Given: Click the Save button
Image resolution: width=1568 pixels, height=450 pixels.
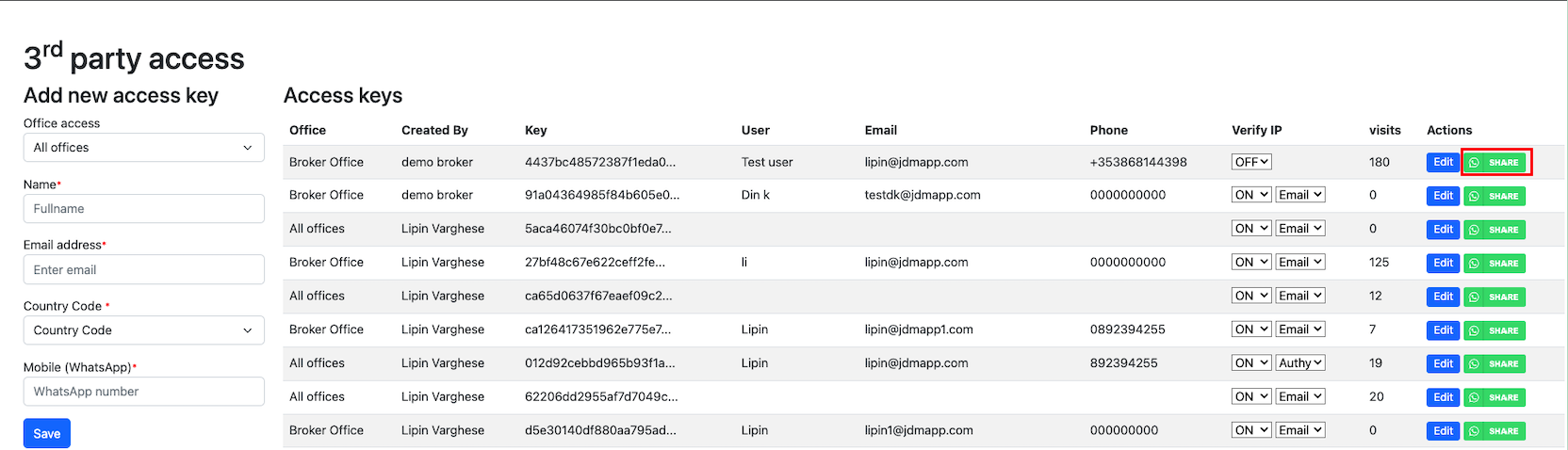Looking at the screenshot, I should [x=47, y=433].
